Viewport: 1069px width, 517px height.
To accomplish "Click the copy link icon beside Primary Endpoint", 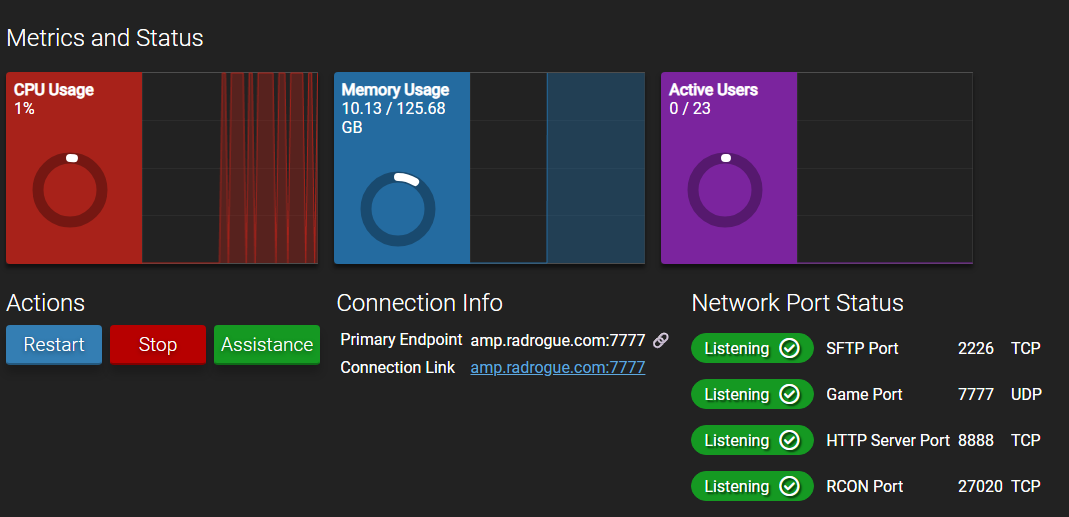I will pyautogui.click(x=660, y=340).
